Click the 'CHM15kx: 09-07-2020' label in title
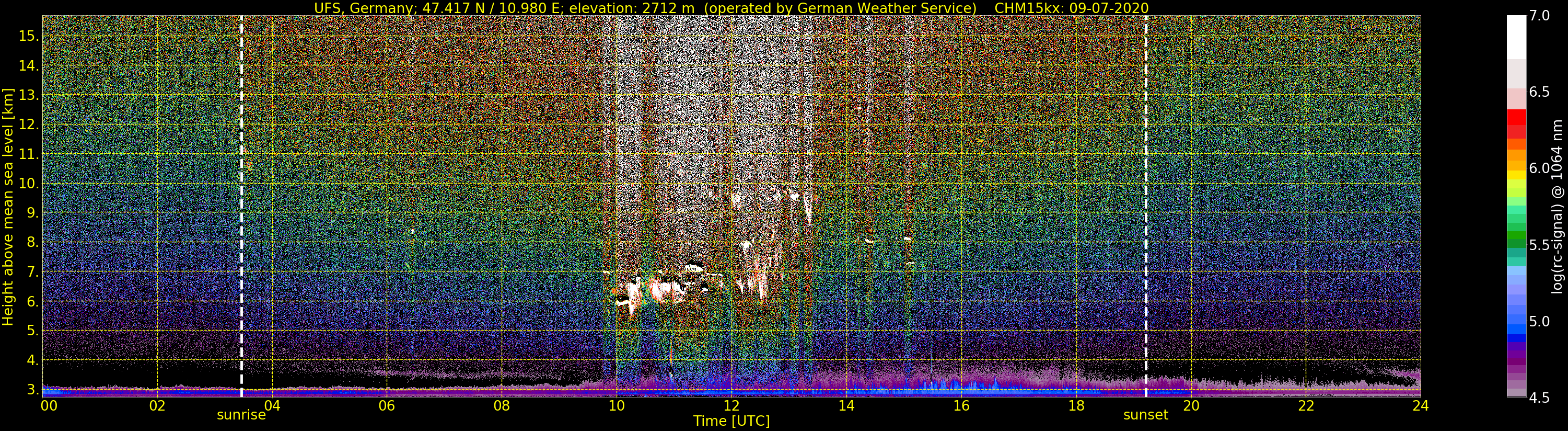1568x431 pixels. [x=1071, y=8]
